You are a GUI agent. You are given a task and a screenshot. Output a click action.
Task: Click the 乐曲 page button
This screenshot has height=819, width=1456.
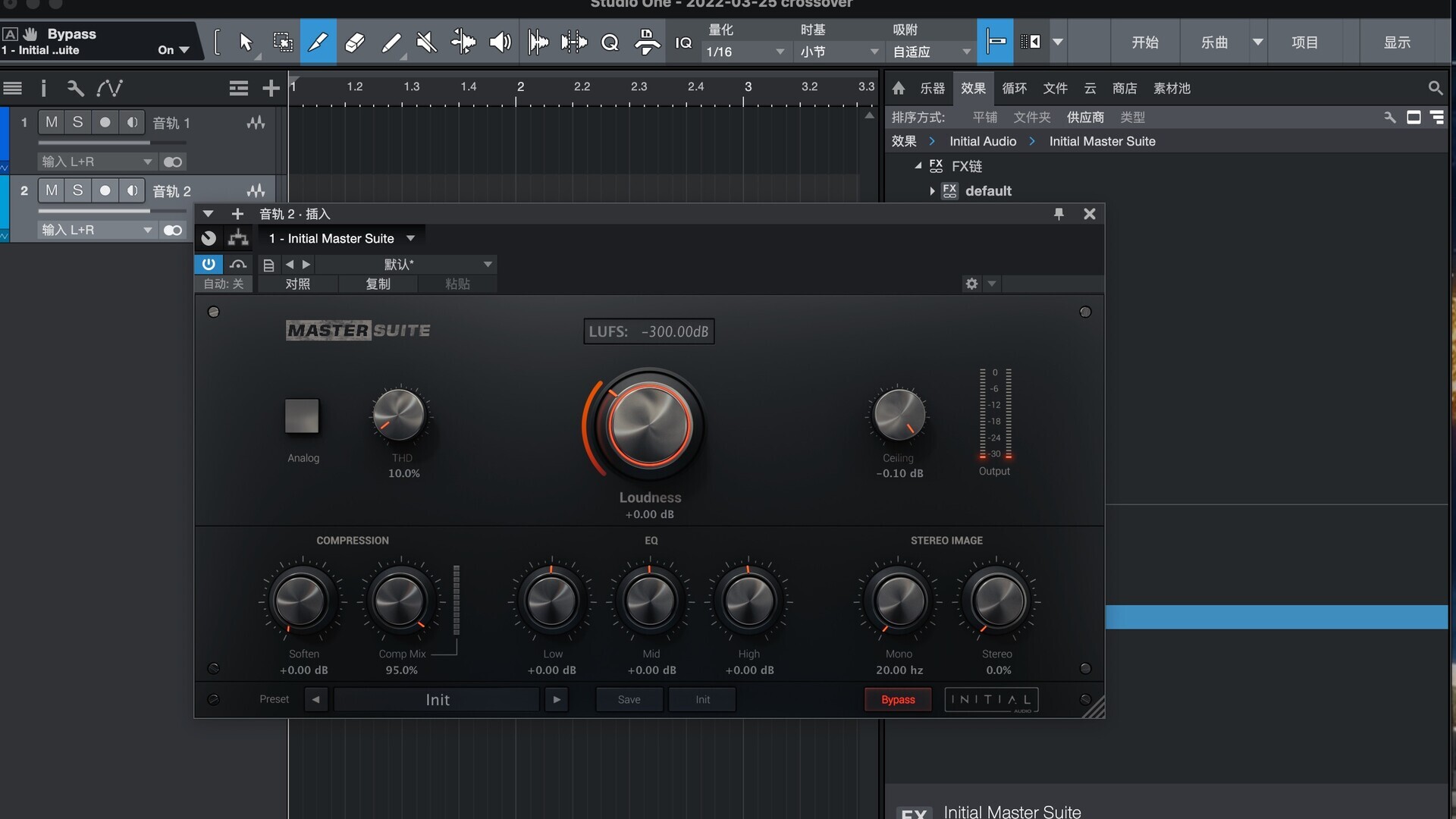click(x=1214, y=42)
